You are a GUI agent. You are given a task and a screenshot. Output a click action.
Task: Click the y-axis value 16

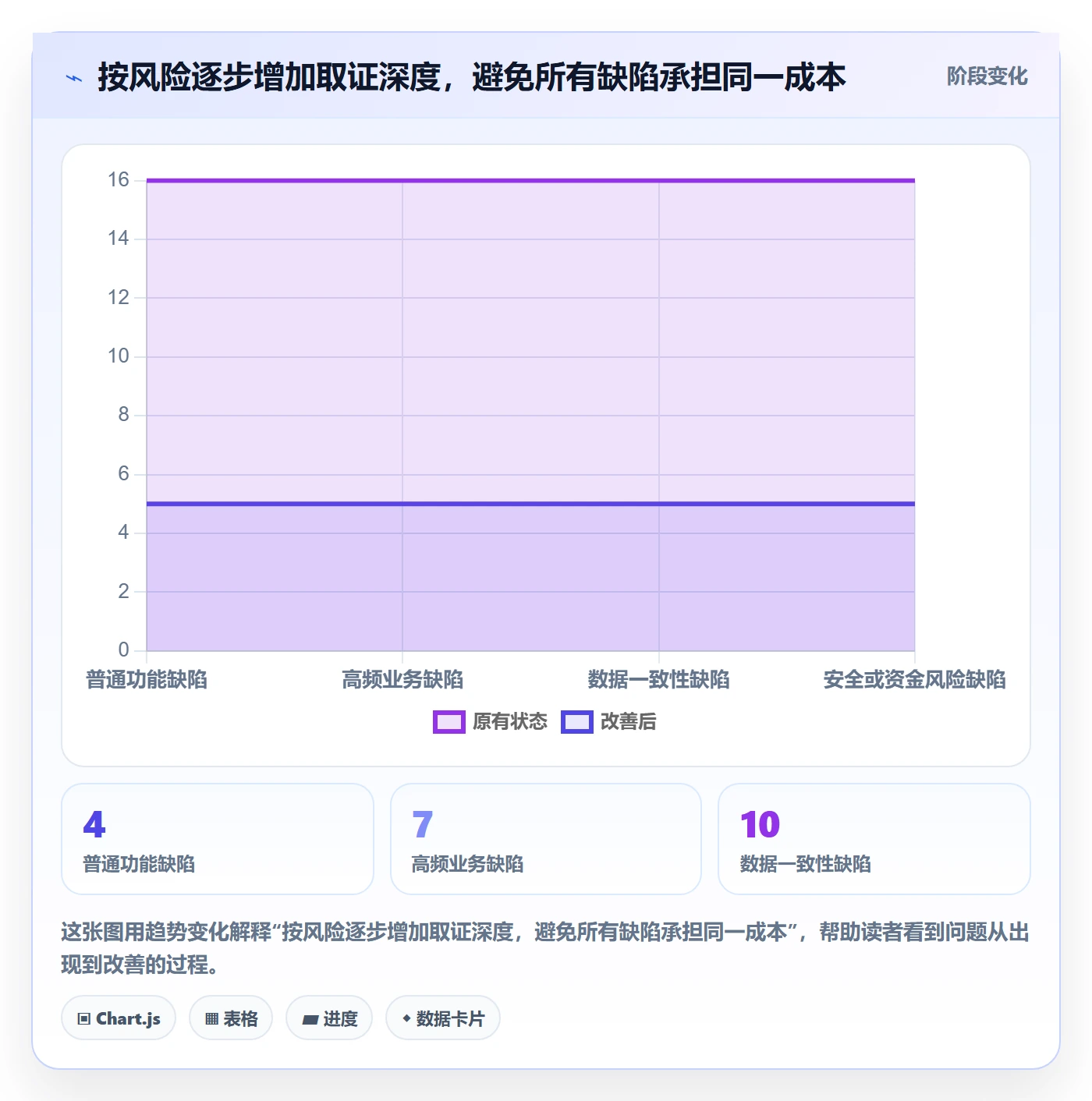119,180
